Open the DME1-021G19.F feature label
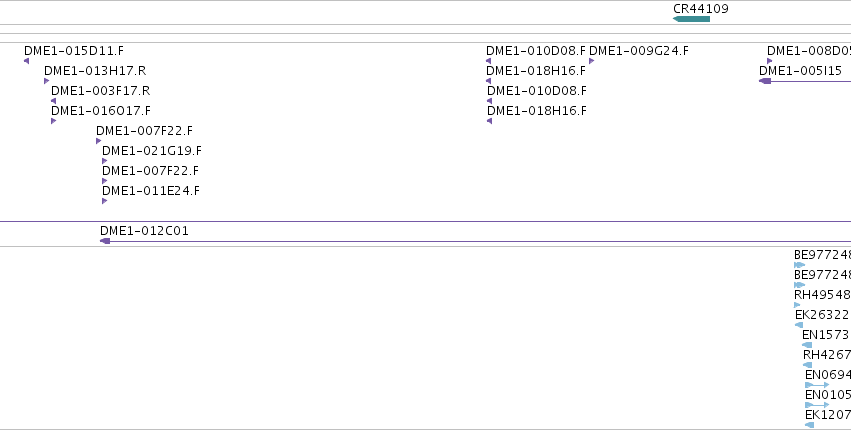Screen dimensions: 851x430 tap(151, 151)
